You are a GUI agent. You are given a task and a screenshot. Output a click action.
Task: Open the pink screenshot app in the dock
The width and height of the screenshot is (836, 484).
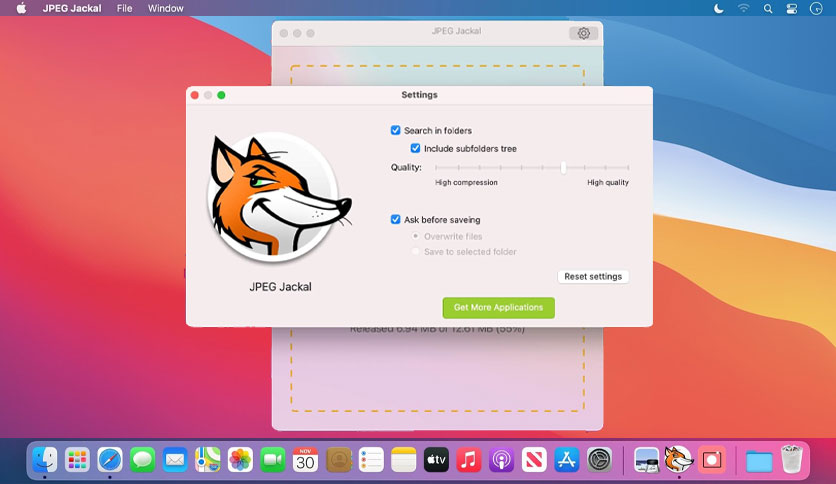712,459
